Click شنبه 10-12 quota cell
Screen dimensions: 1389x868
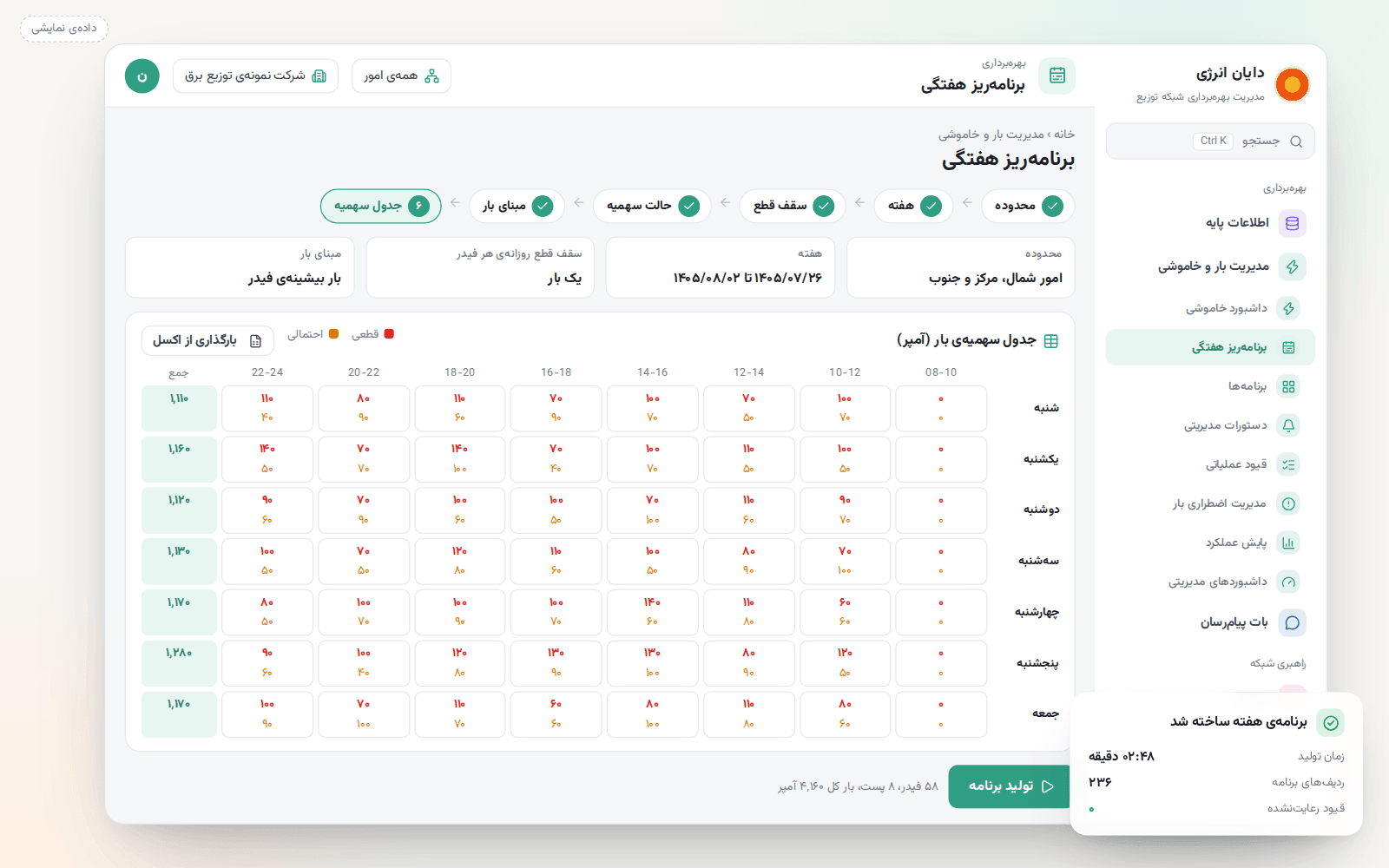[845, 409]
